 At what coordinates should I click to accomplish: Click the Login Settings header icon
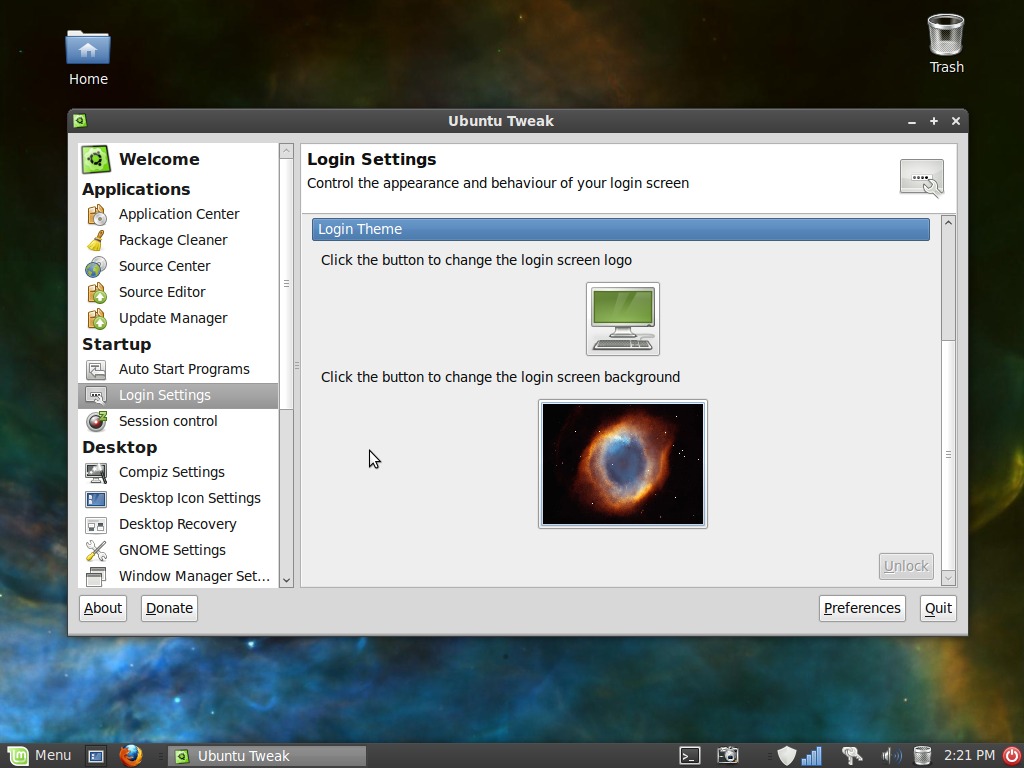tap(921, 178)
